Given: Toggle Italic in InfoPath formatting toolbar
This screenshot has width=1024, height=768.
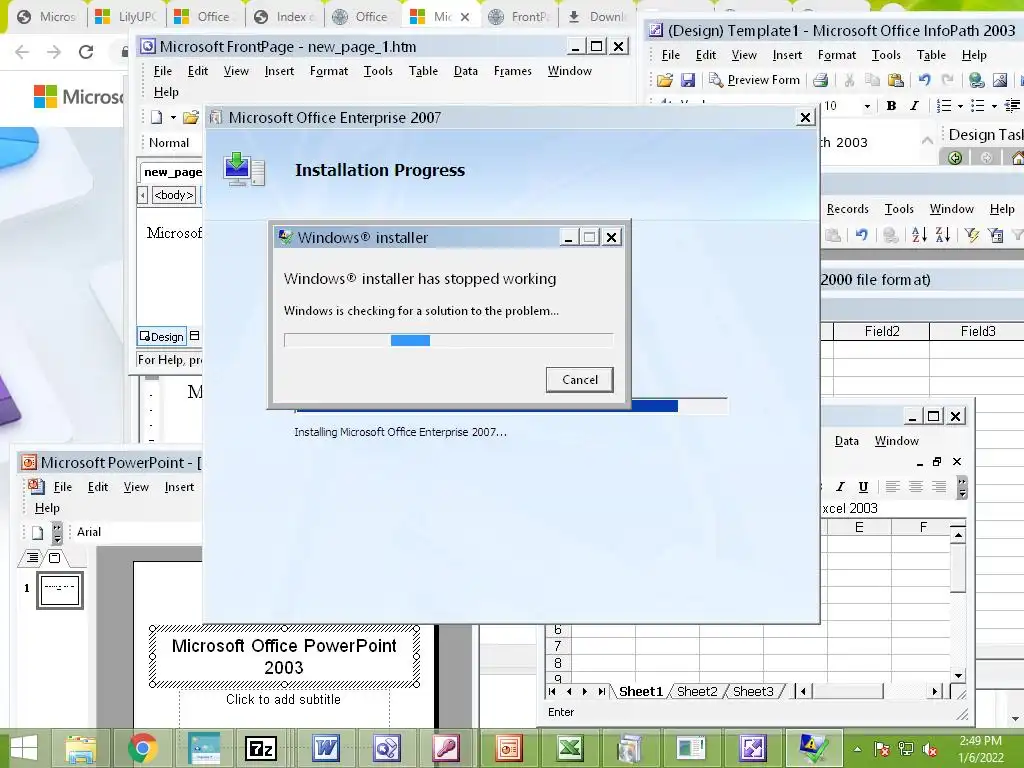Looking at the screenshot, I should point(914,106).
